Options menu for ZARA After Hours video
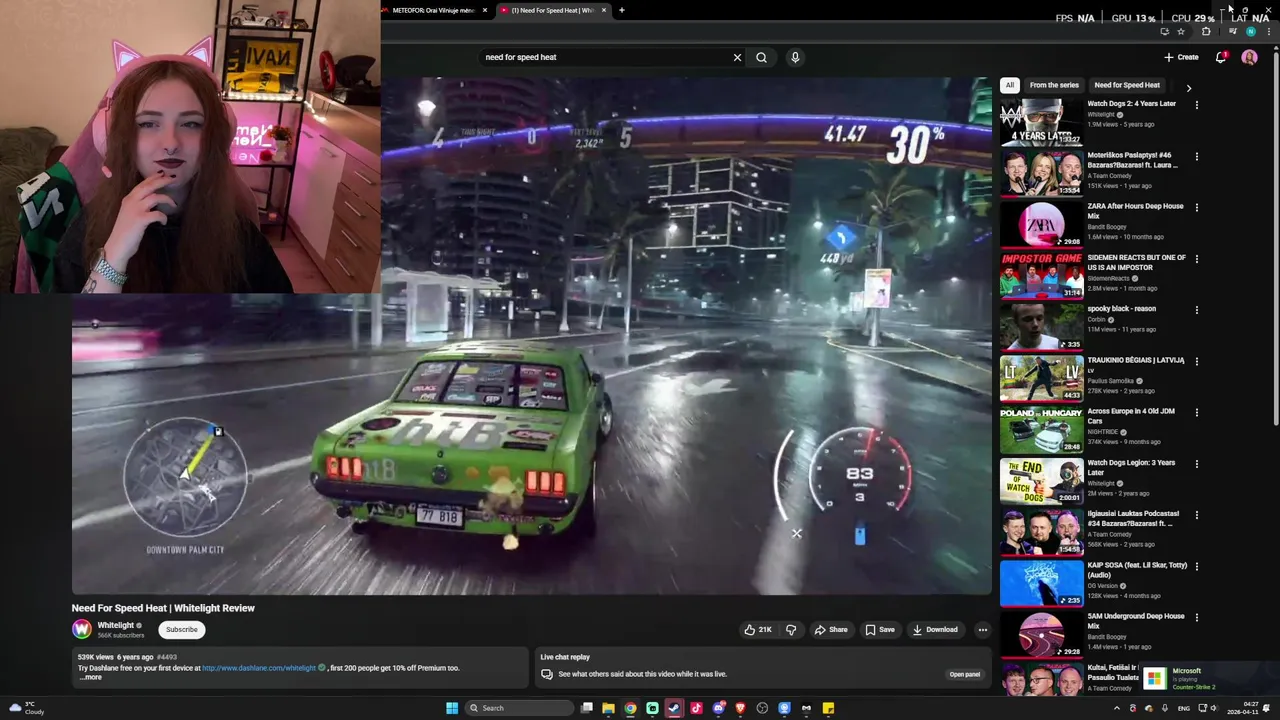Screen dimensions: 1280x720 pos(1196,207)
